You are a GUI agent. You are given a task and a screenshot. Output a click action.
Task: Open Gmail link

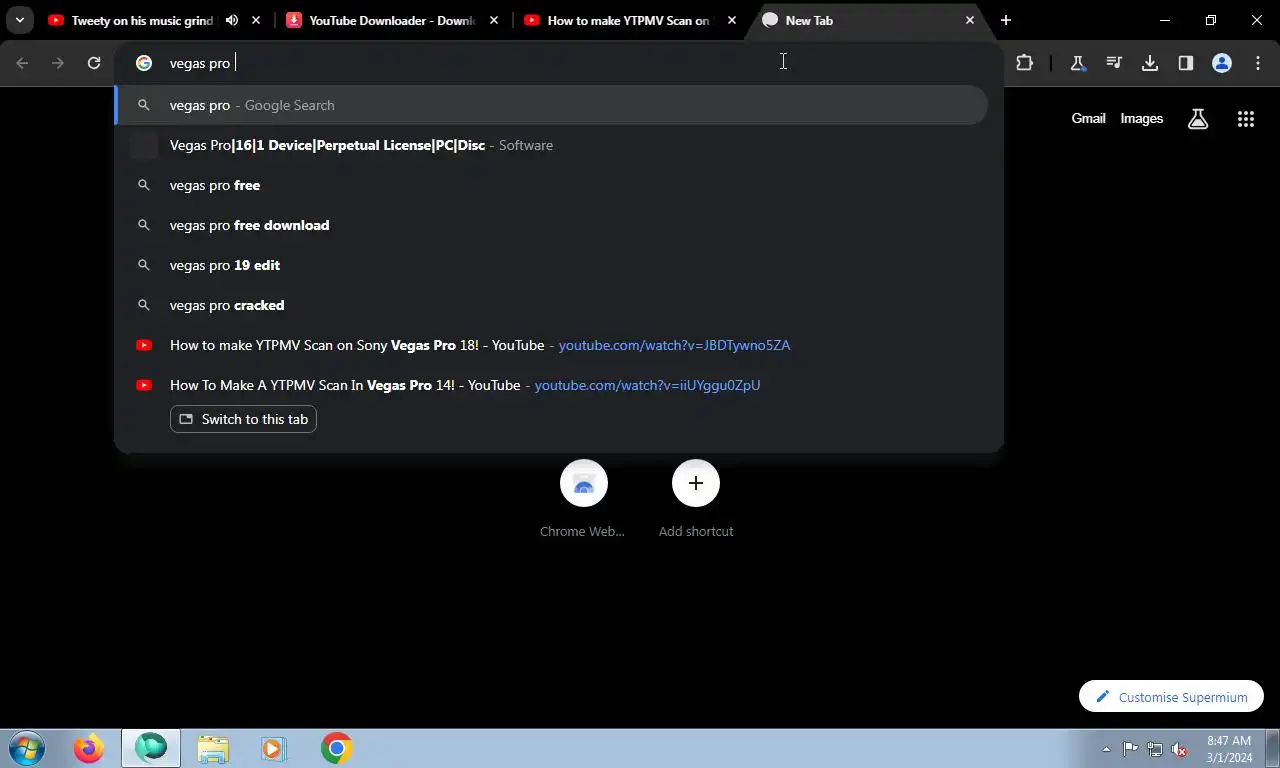tap(1088, 118)
